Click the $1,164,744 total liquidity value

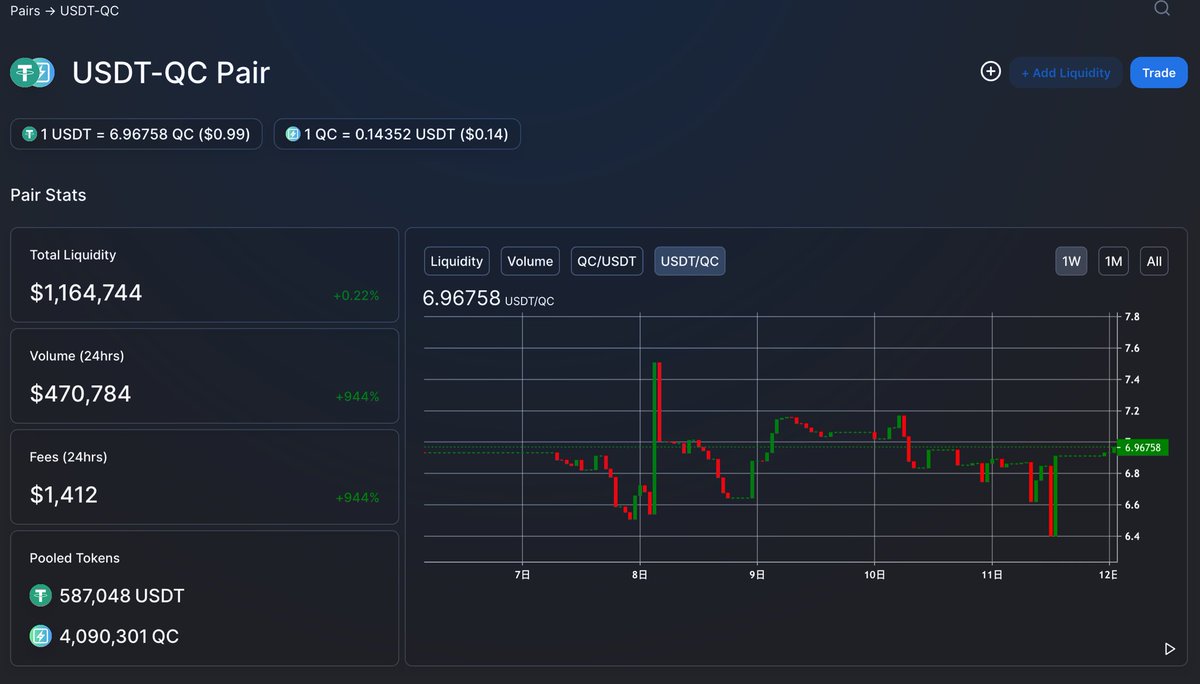tap(86, 293)
